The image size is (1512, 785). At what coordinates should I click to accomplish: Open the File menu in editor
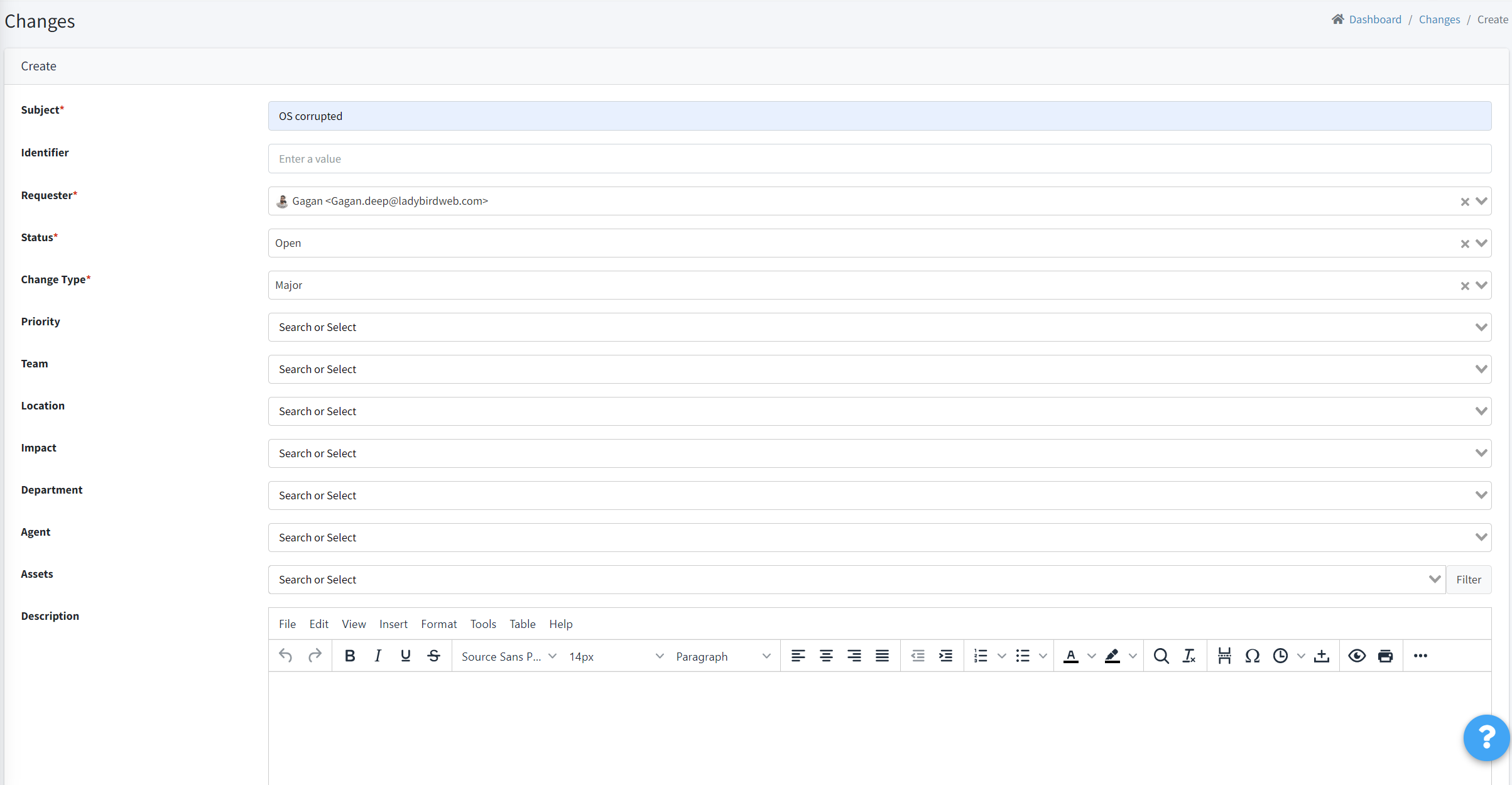point(287,624)
